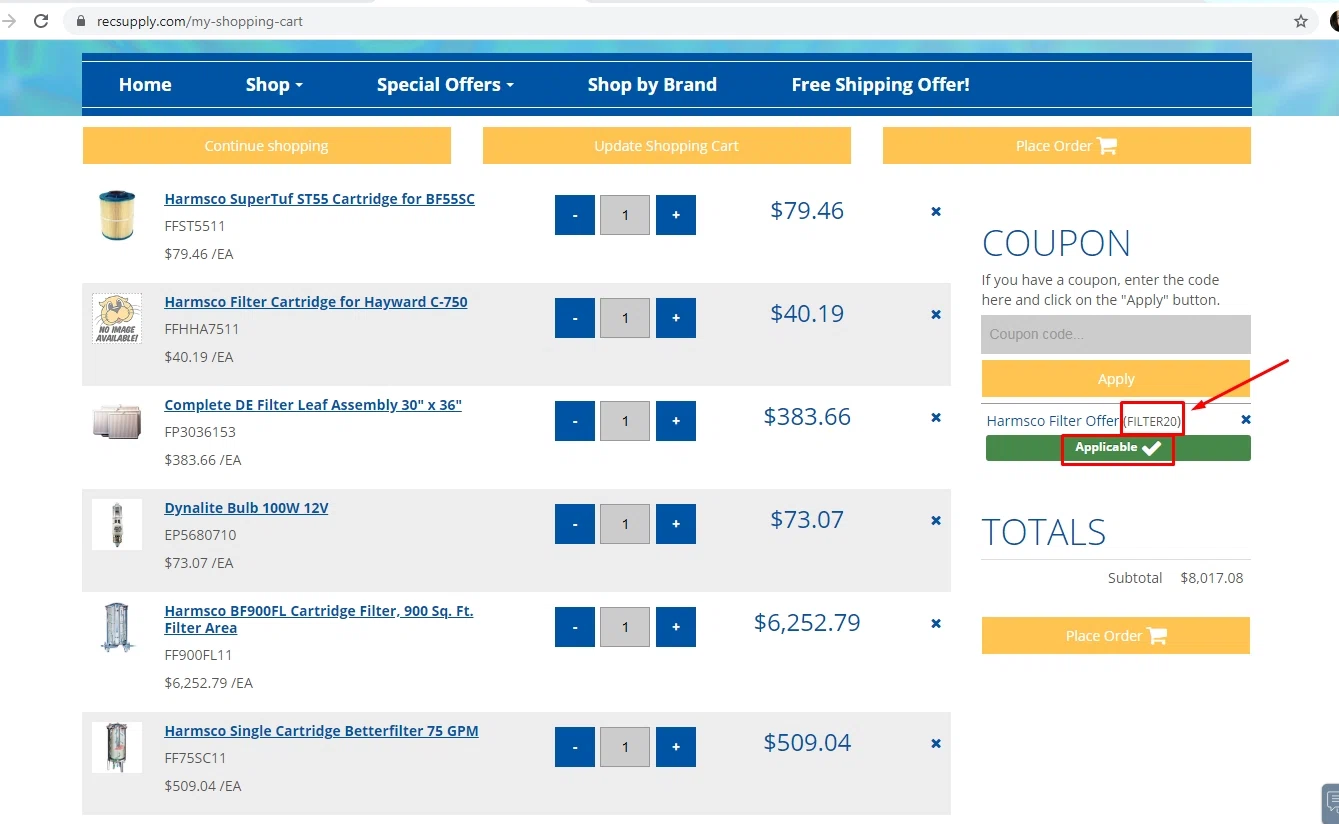Image resolution: width=1339 pixels, height=824 pixels.
Task: Click the Harmsco BF900FL filter thumbnail
Action: coord(117,627)
